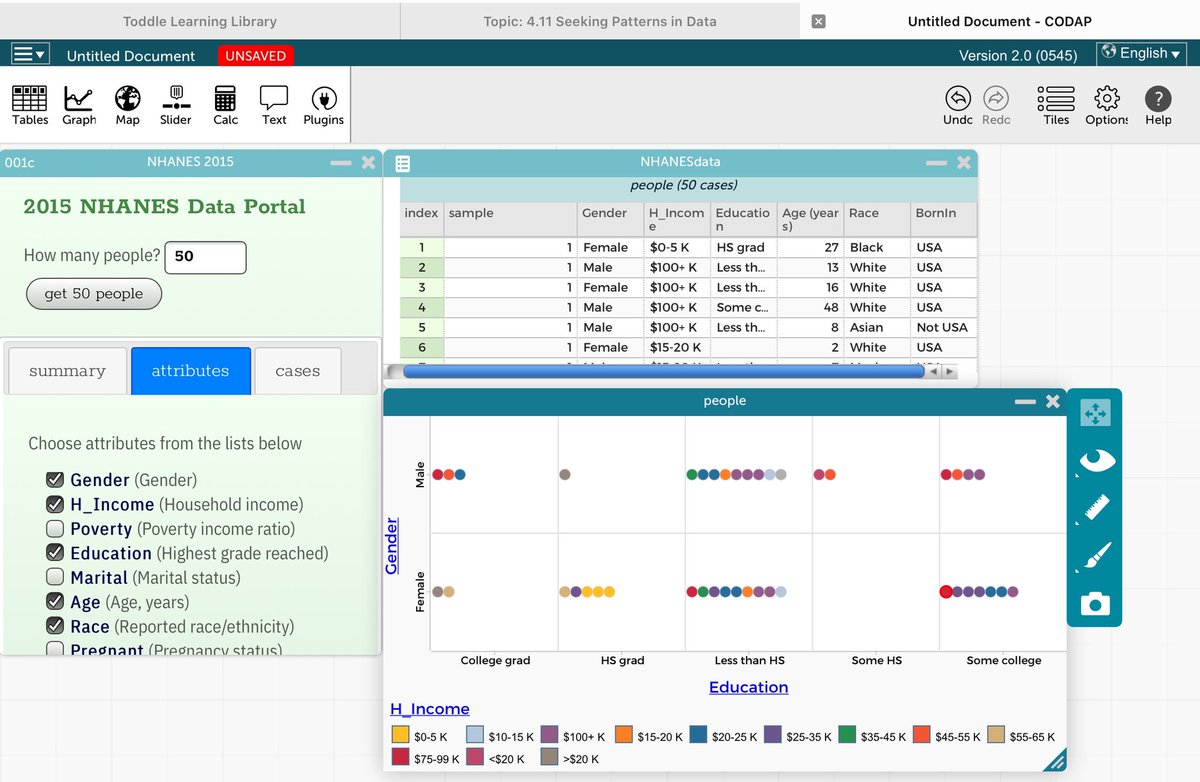Image resolution: width=1200 pixels, height=782 pixels.
Task: Open the Seeking Patterns in Data tab
Action: click(x=600, y=21)
